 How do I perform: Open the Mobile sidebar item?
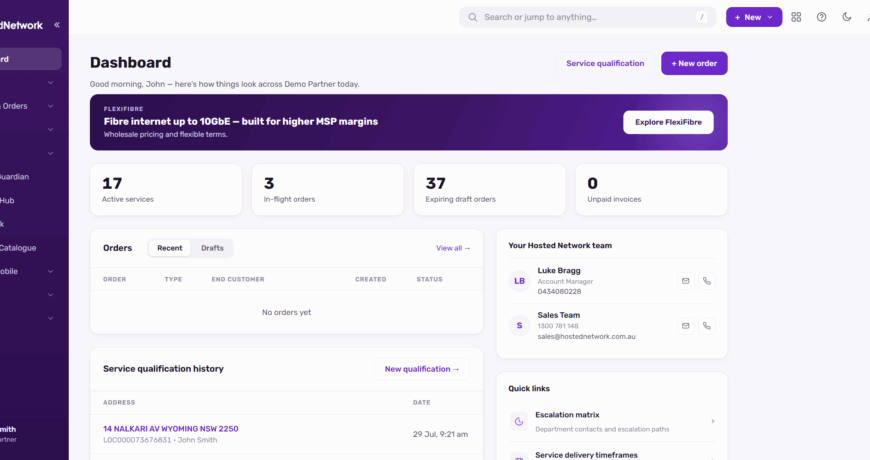[9, 271]
